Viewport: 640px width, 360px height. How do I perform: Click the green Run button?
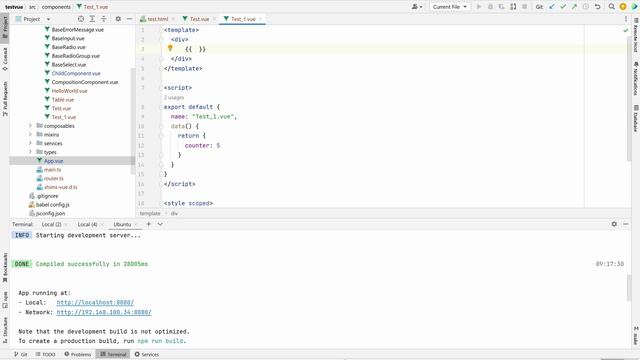click(x=479, y=7)
